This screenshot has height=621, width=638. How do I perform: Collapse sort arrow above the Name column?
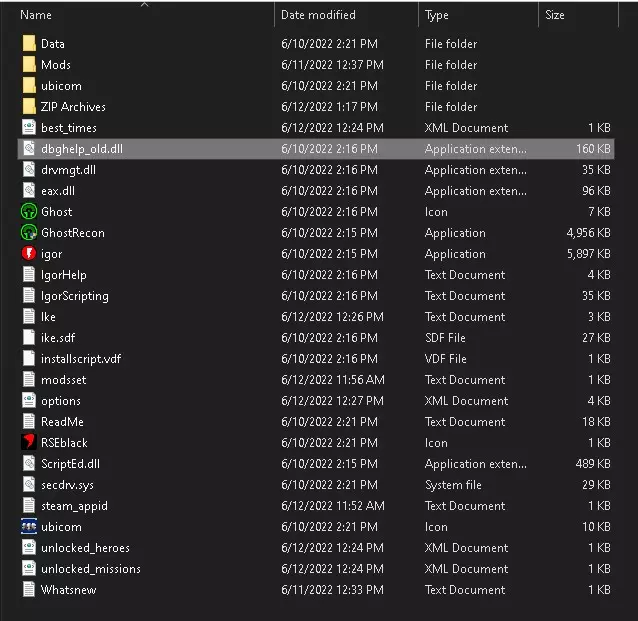[x=144, y=4]
